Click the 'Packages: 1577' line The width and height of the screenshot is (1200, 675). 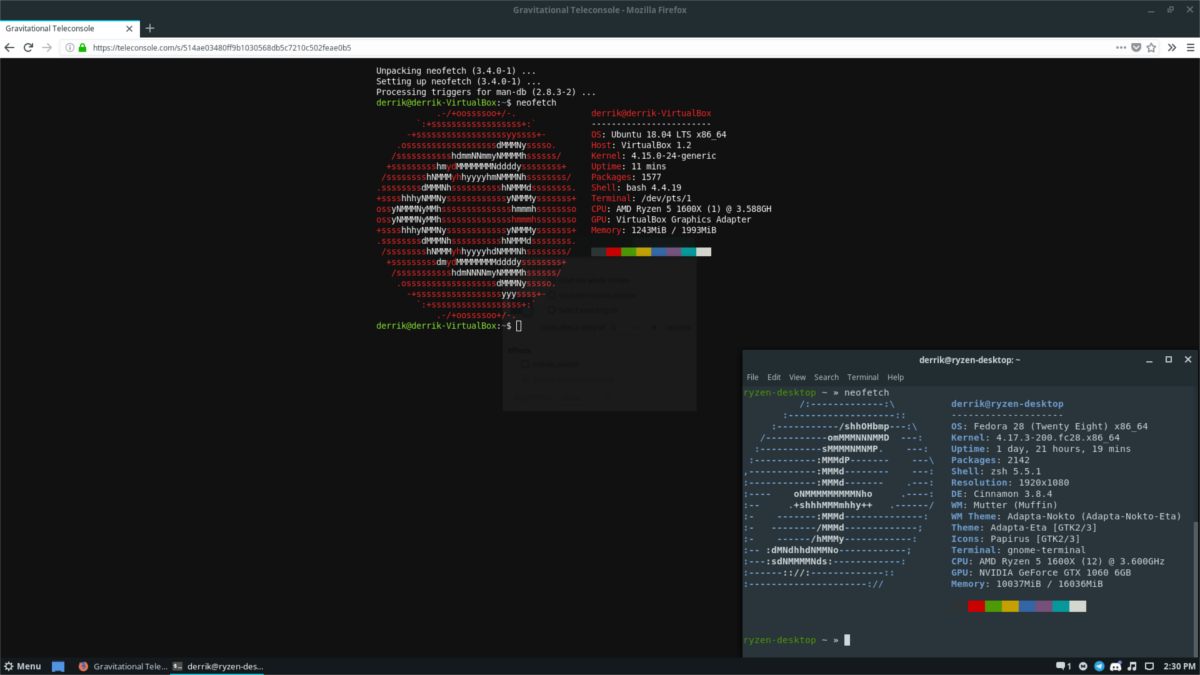click(x=626, y=176)
